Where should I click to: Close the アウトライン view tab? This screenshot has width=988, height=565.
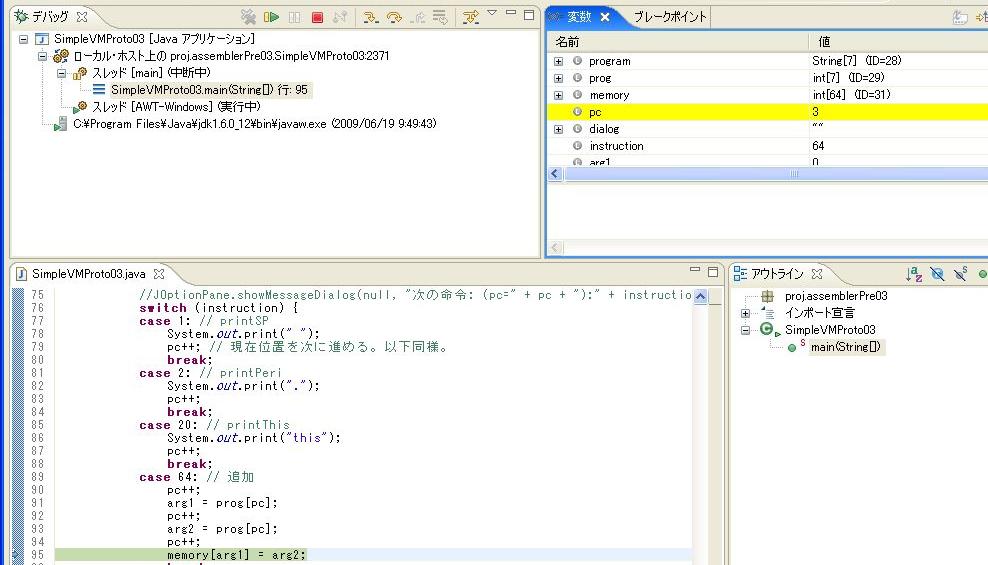pos(816,273)
